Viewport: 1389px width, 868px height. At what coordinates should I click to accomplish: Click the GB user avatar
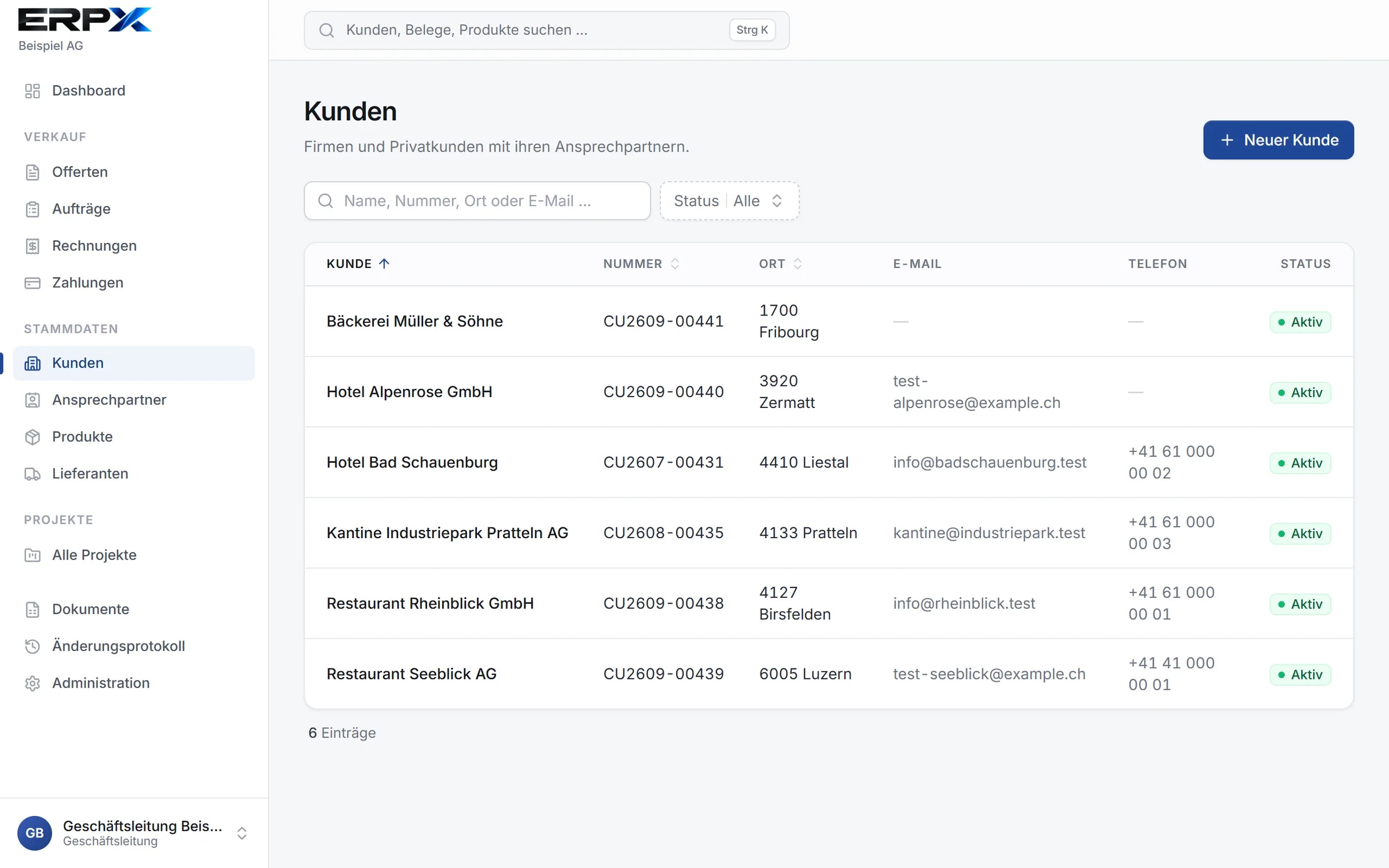pyautogui.click(x=35, y=833)
